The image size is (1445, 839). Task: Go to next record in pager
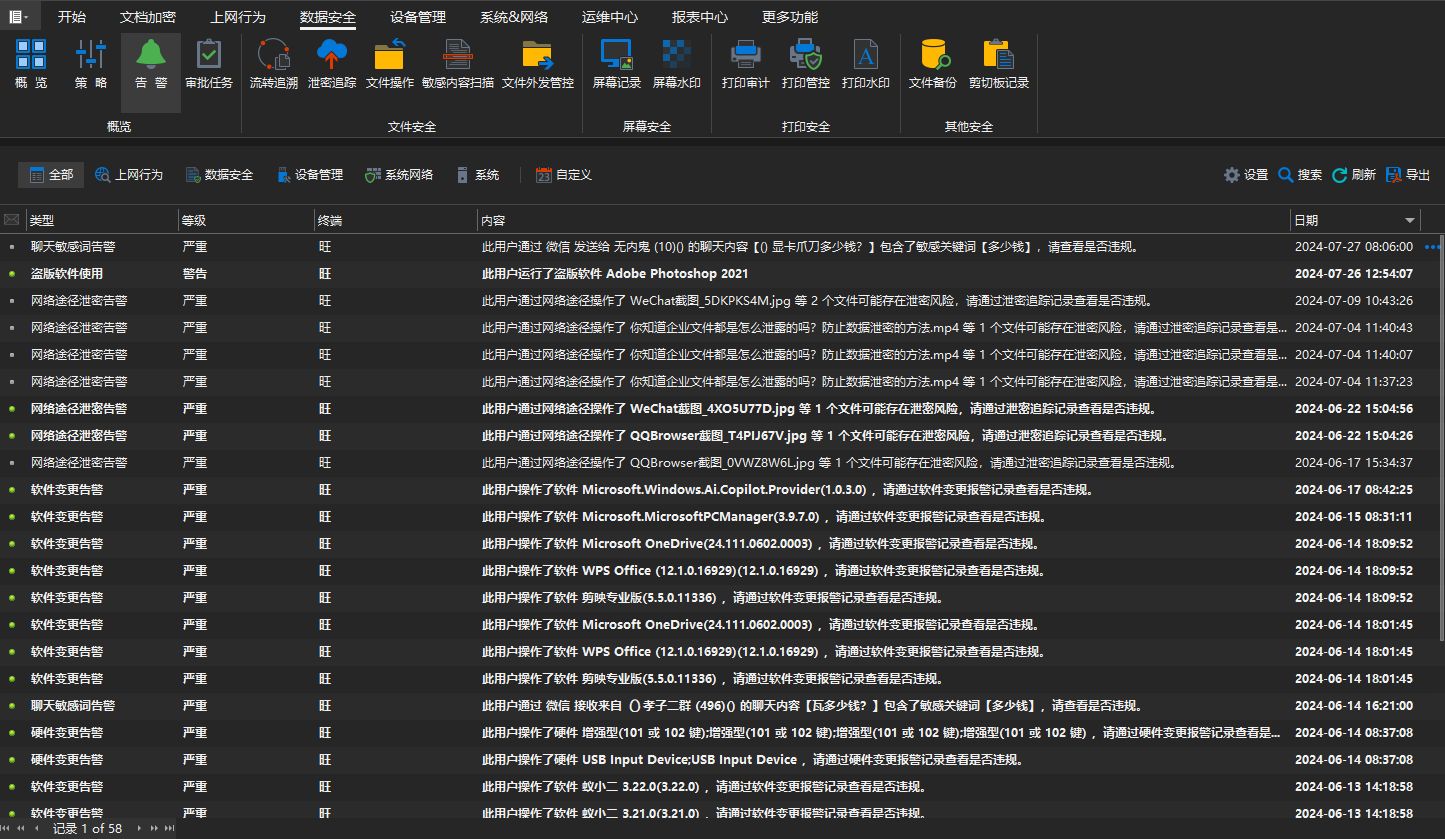pyautogui.click(x=140, y=828)
